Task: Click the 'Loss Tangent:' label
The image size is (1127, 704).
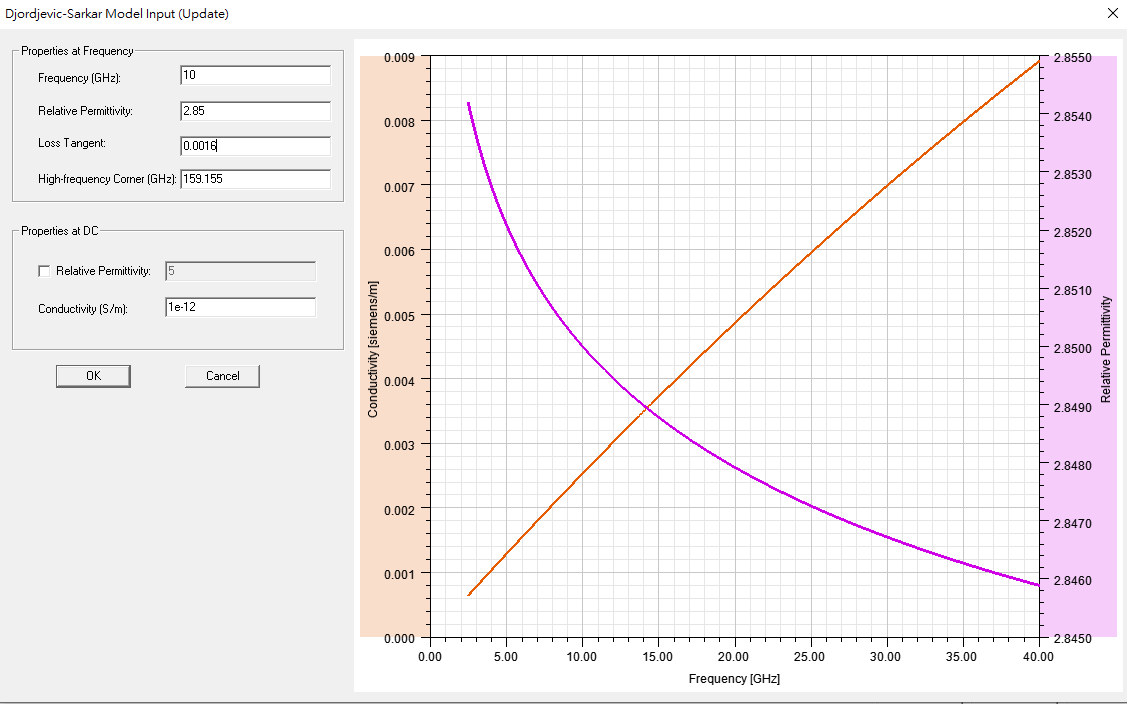Action: [72, 143]
